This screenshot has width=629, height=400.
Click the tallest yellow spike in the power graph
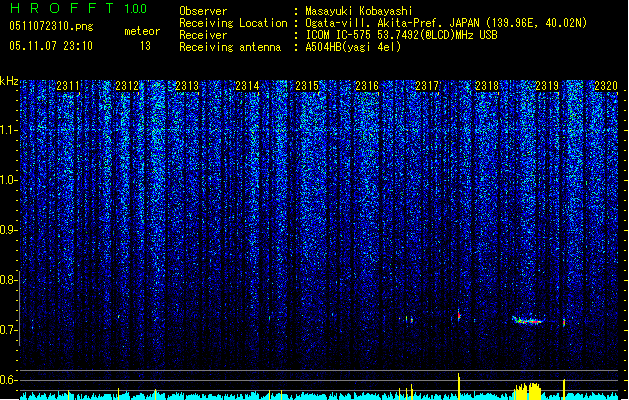click(x=459, y=386)
